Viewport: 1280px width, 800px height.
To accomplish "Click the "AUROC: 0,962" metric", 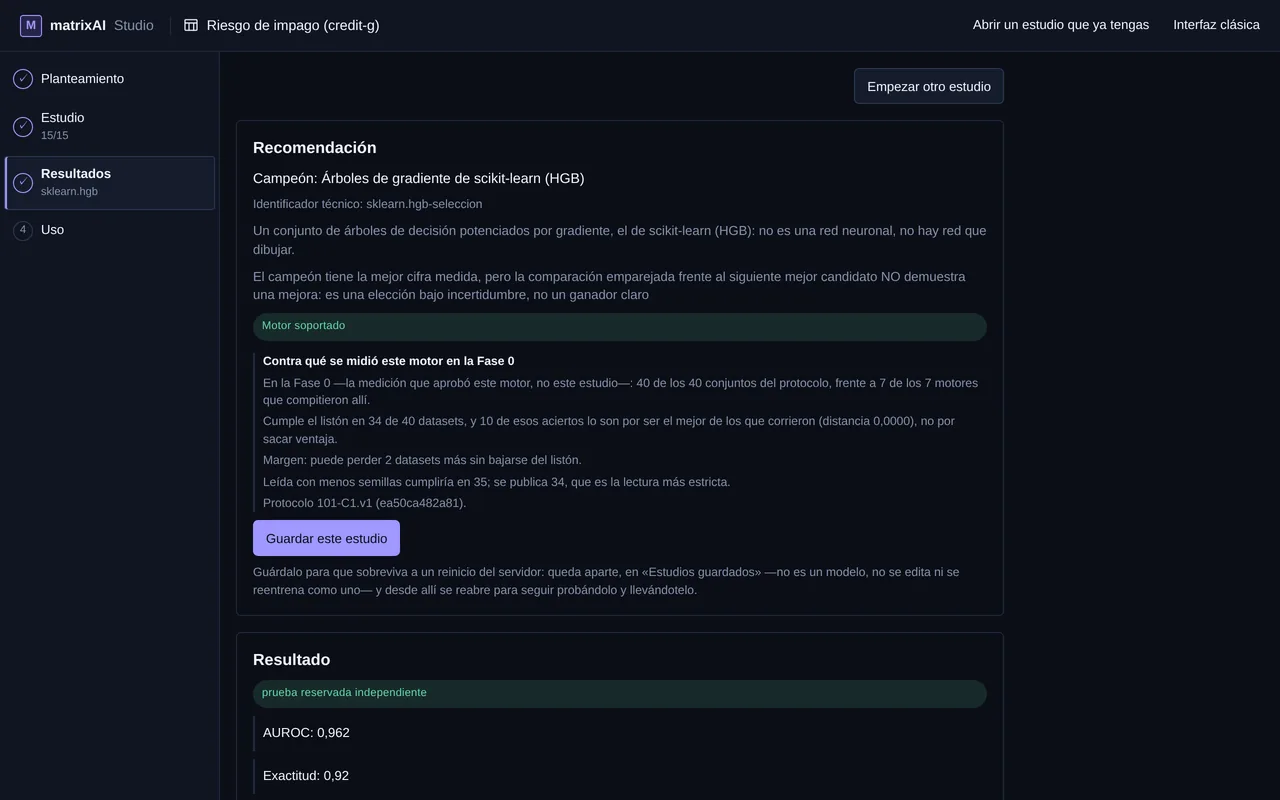I will [306, 733].
